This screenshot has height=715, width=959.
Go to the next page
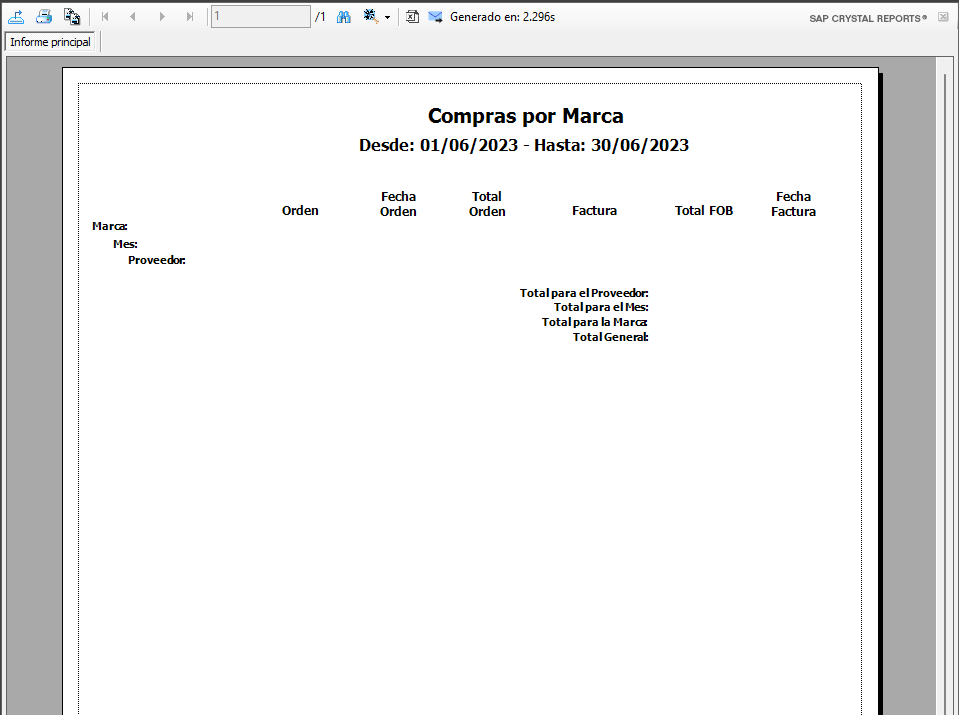(162, 16)
